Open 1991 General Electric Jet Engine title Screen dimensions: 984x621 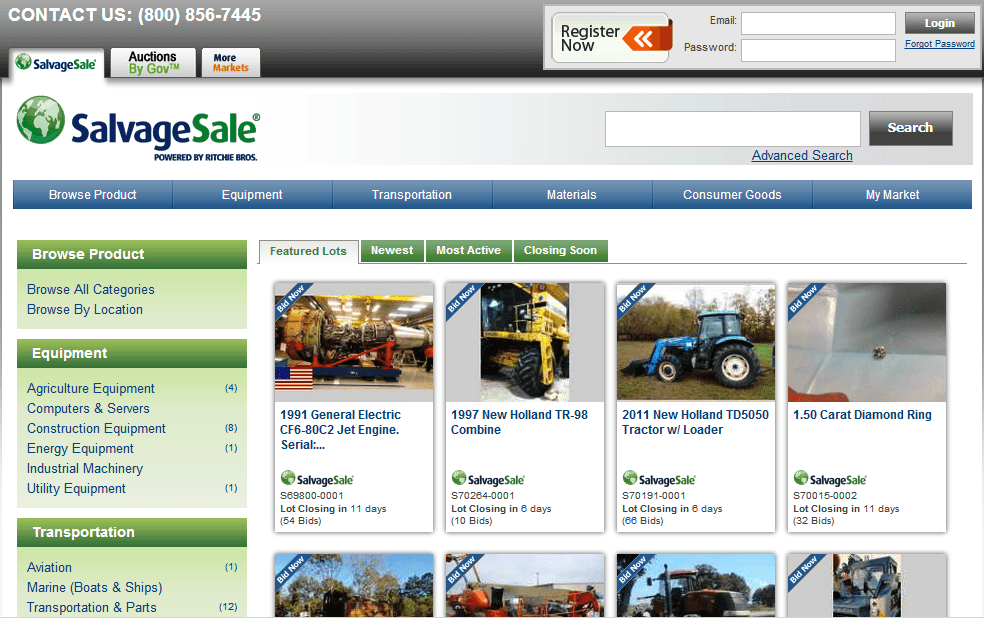tap(341, 430)
